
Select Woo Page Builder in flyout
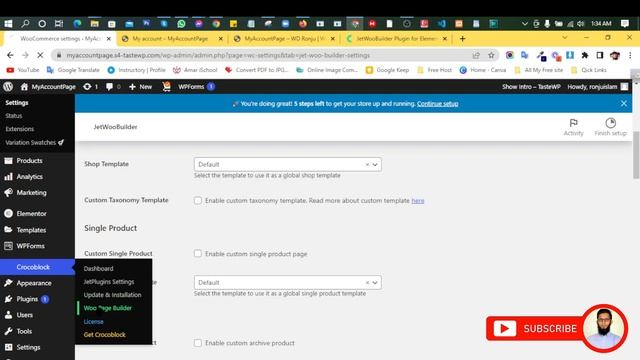pos(107,308)
